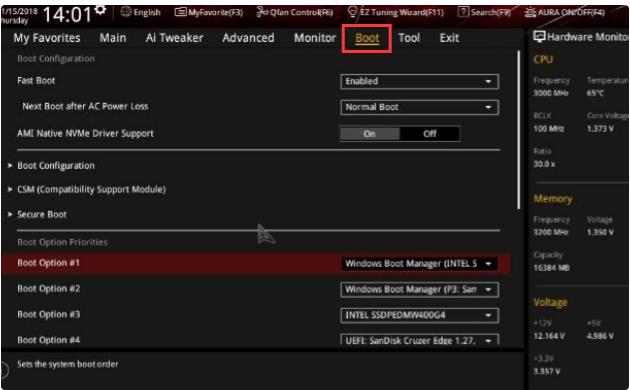The width and height of the screenshot is (630, 390).
Task: Click the settings gear next to the clock
Action: (101, 10)
